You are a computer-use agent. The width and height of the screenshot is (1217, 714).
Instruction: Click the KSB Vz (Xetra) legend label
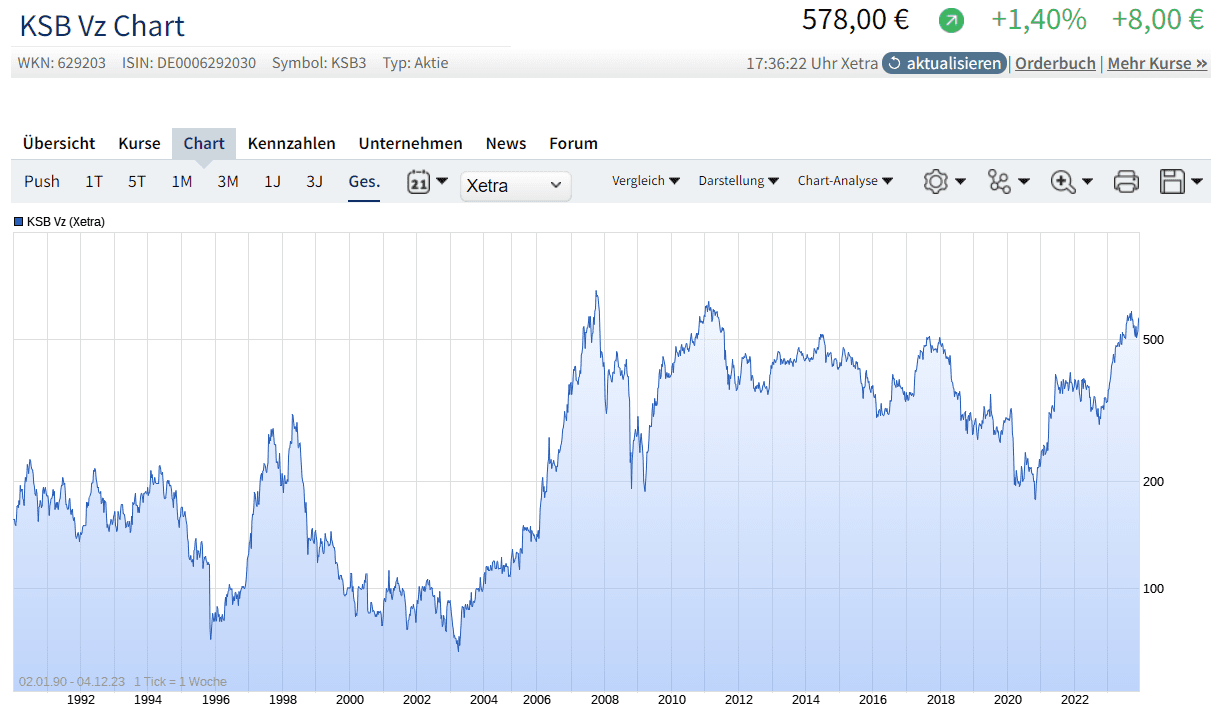tap(66, 221)
